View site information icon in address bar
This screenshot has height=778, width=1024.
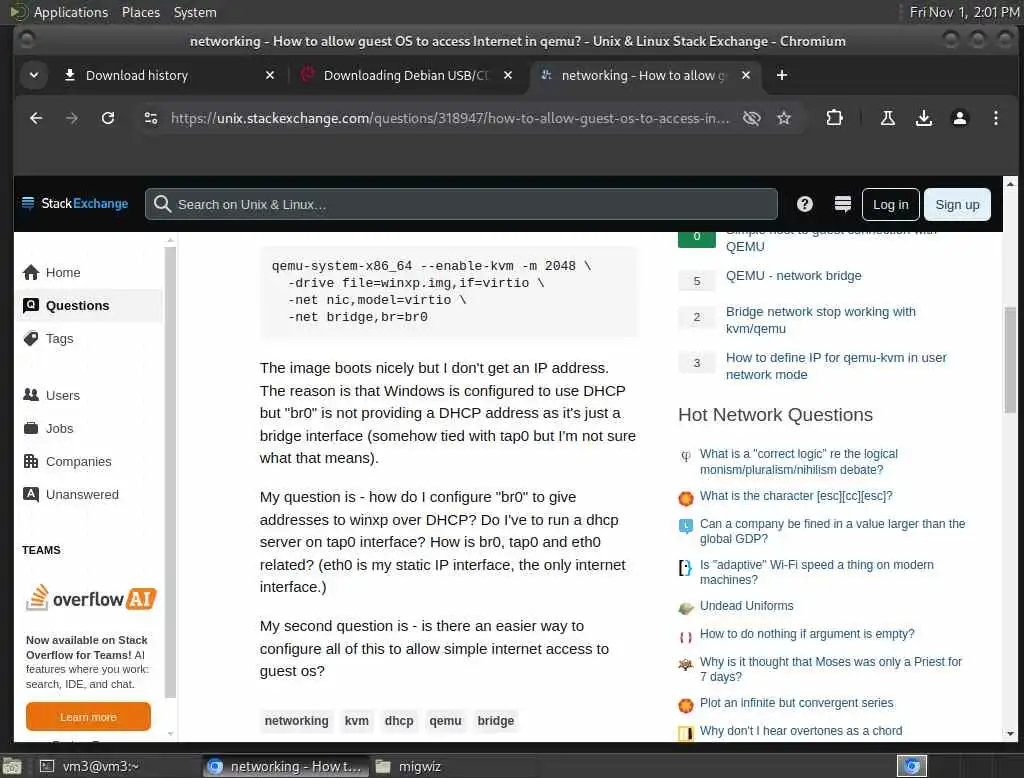[151, 118]
